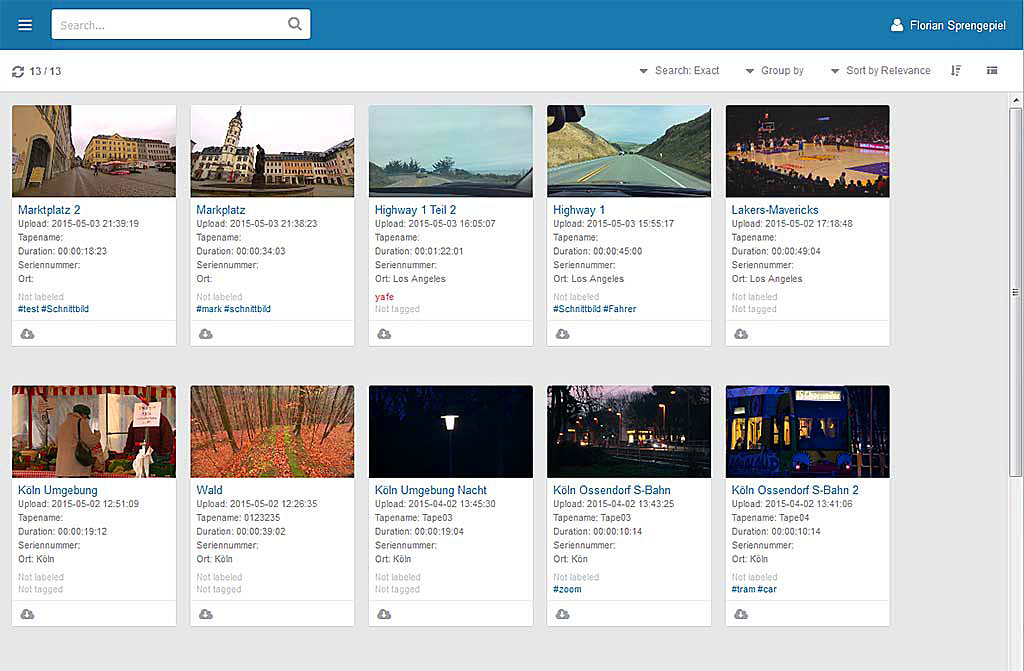Open the Köln Ossendorf S-Bahn link
Image resolution: width=1024 pixels, height=671 pixels.
(x=611, y=490)
